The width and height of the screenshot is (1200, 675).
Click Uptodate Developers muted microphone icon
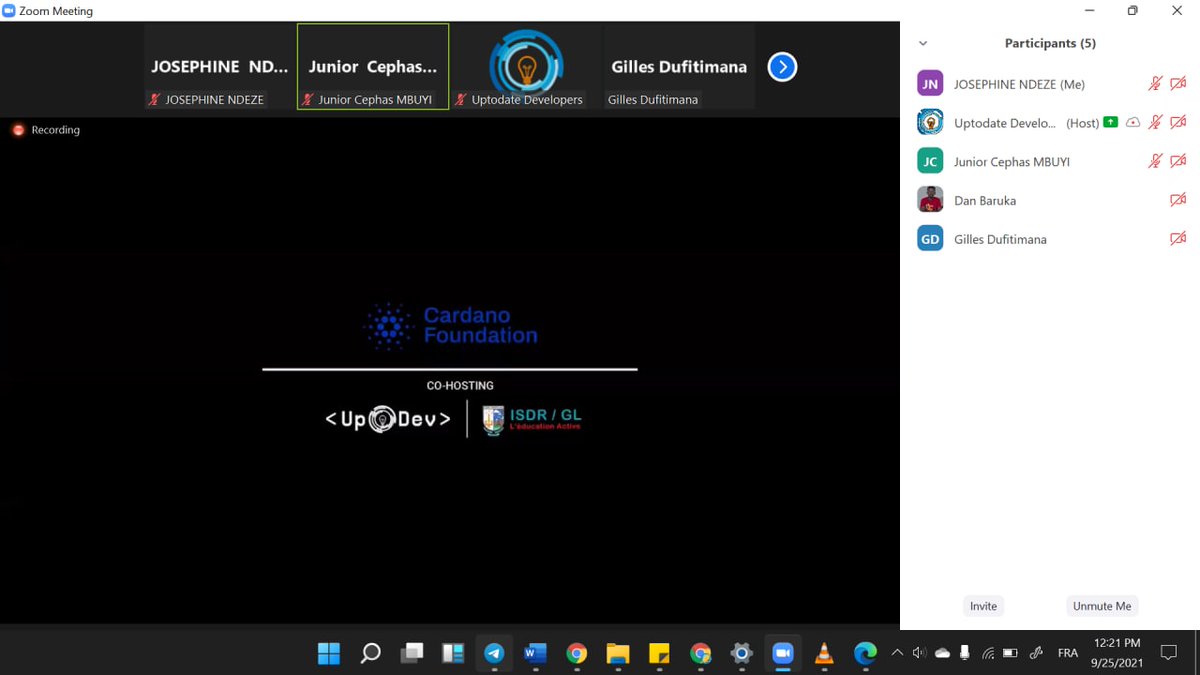click(1155, 122)
